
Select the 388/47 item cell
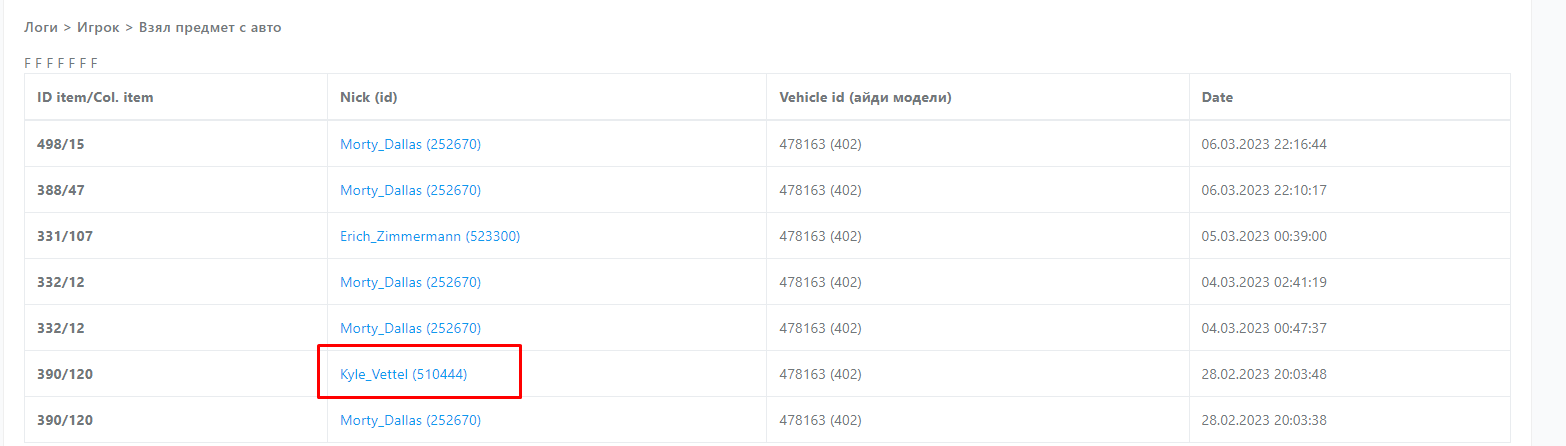tap(61, 190)
